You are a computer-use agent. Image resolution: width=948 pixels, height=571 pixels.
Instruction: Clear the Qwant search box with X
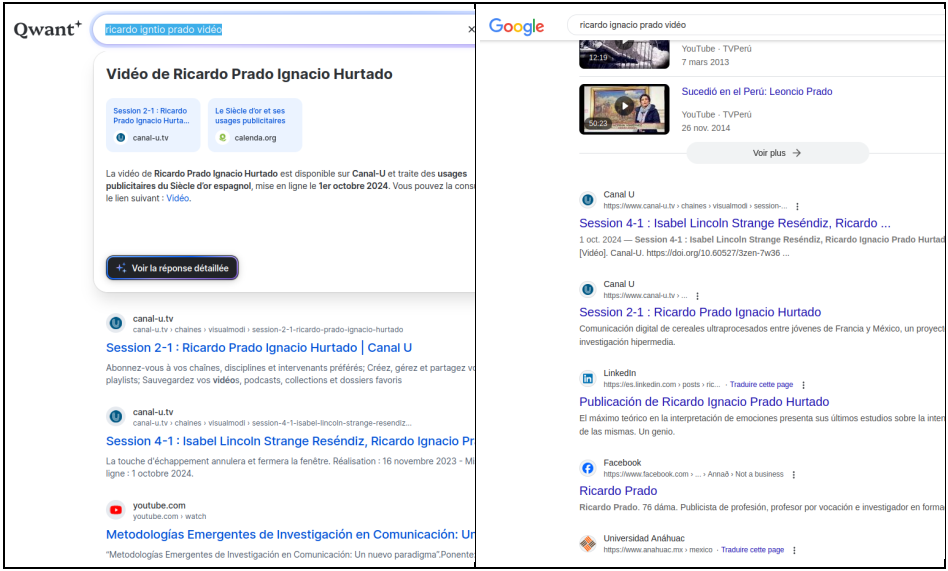coord(471,30)
